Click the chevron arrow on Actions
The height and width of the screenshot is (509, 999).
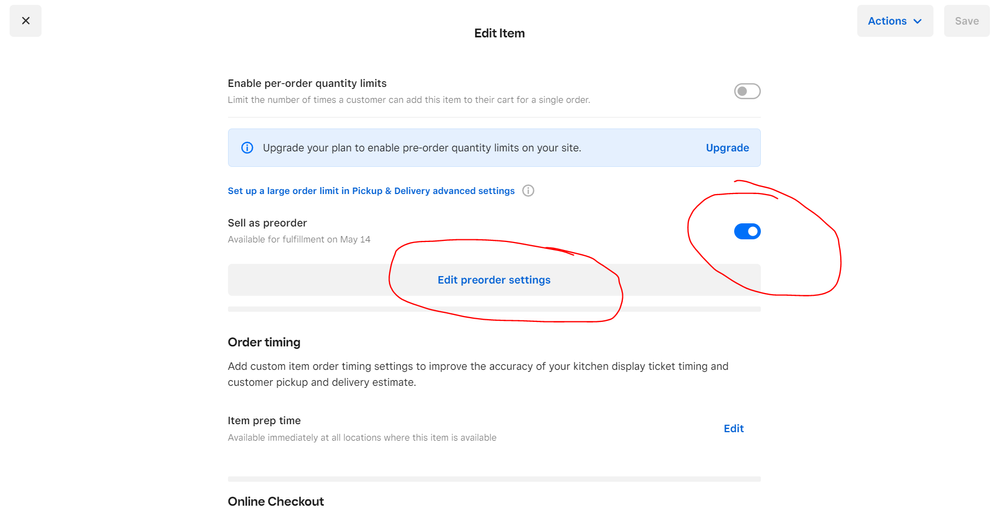[x=918, y=21]
